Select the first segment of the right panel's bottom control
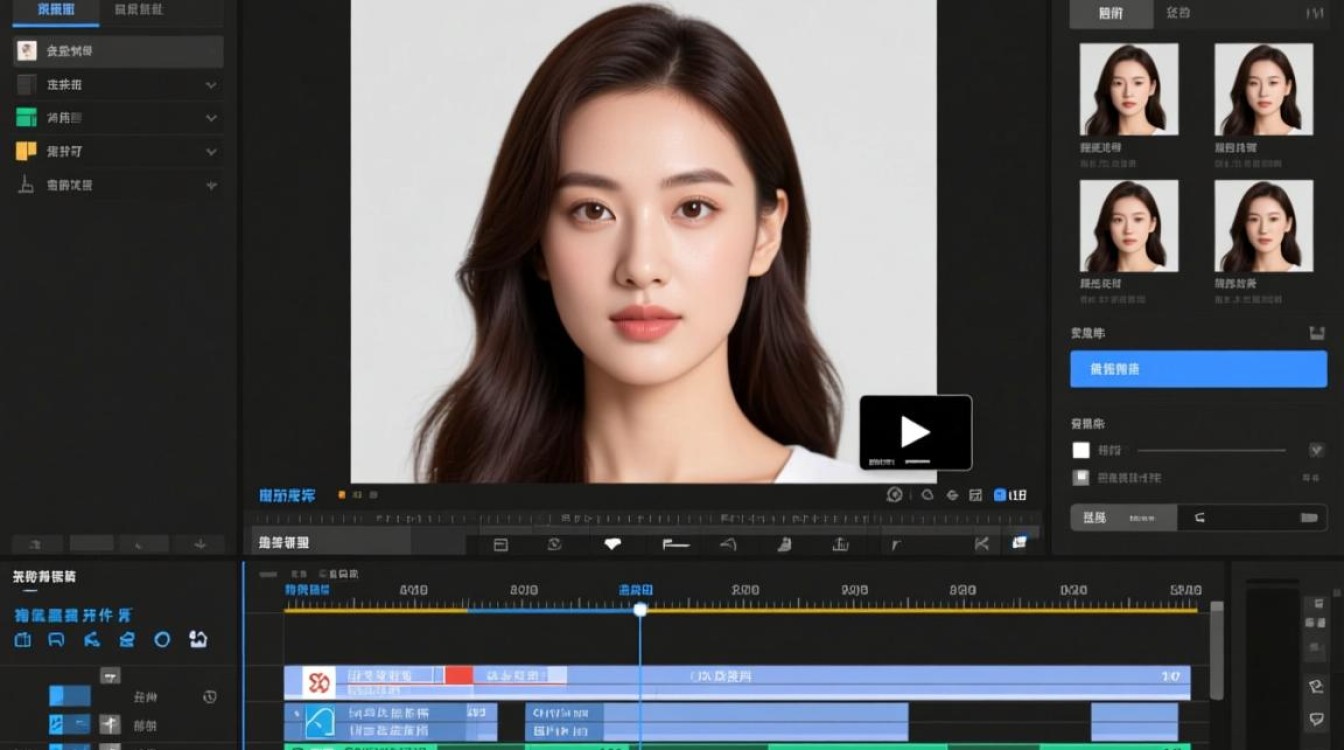The width and height of the screenshot is (1344, 750). 1123,518
